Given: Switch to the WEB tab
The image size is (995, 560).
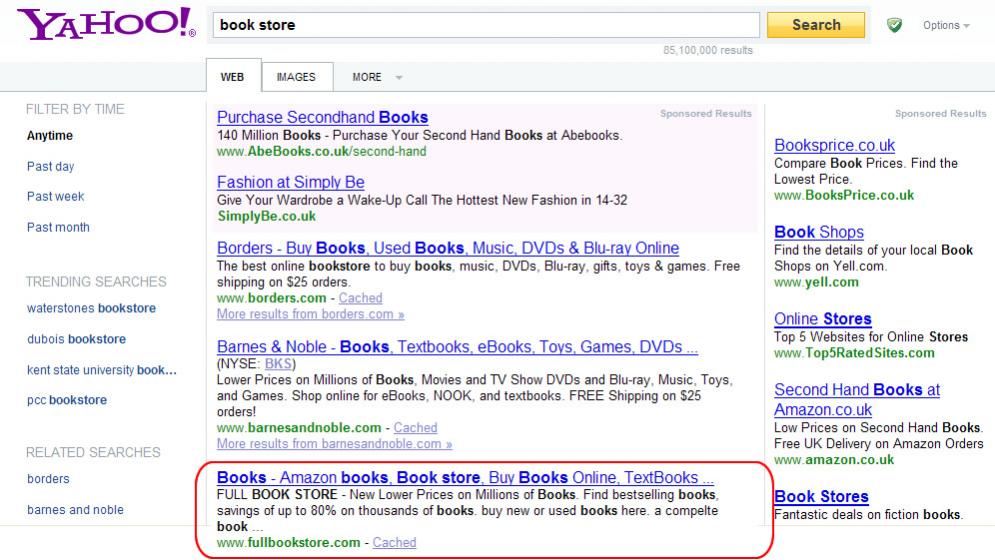Looking at the screenshot, I should coord(233,77).
